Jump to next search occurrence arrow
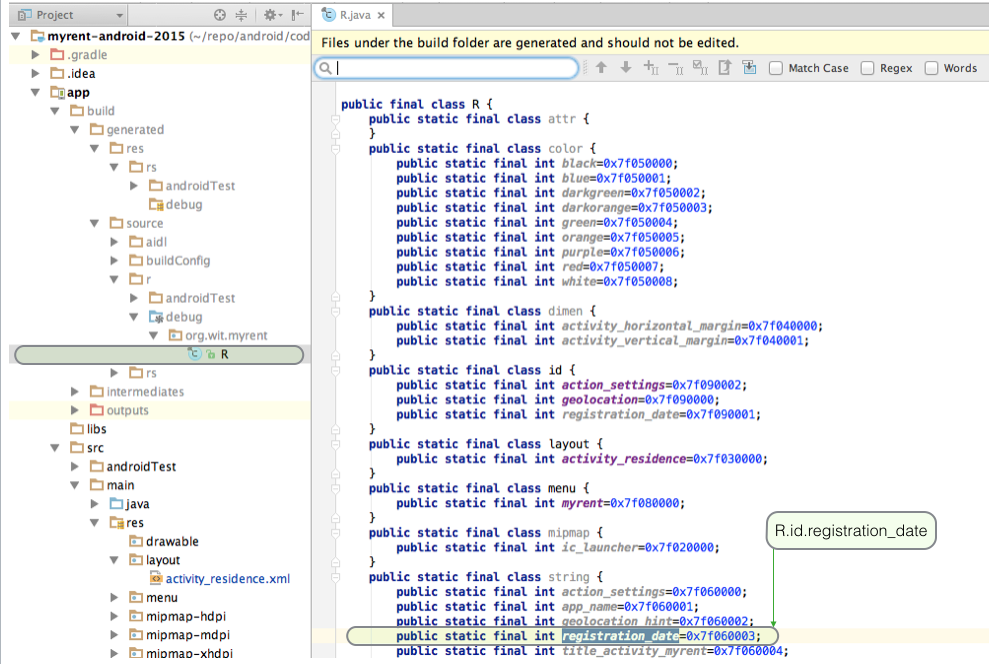Screen dimensions: 989x664 [625, 67]
